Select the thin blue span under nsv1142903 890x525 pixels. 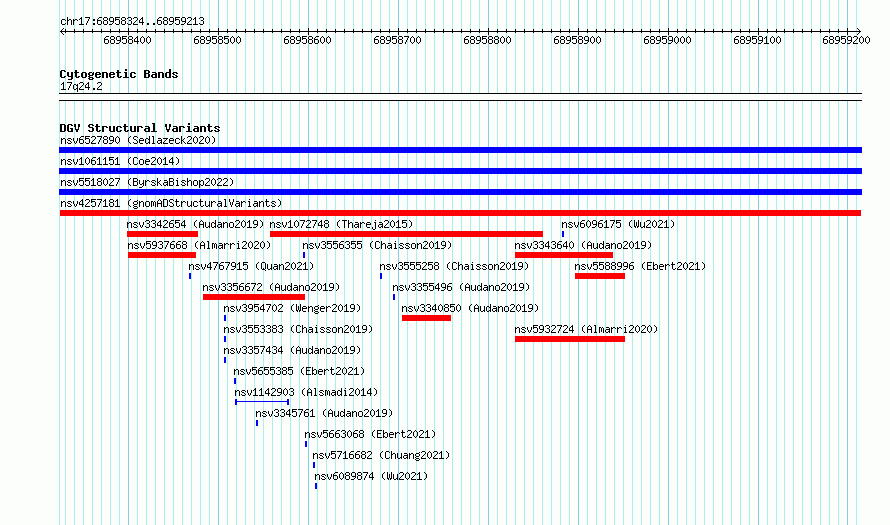[262, 402]
